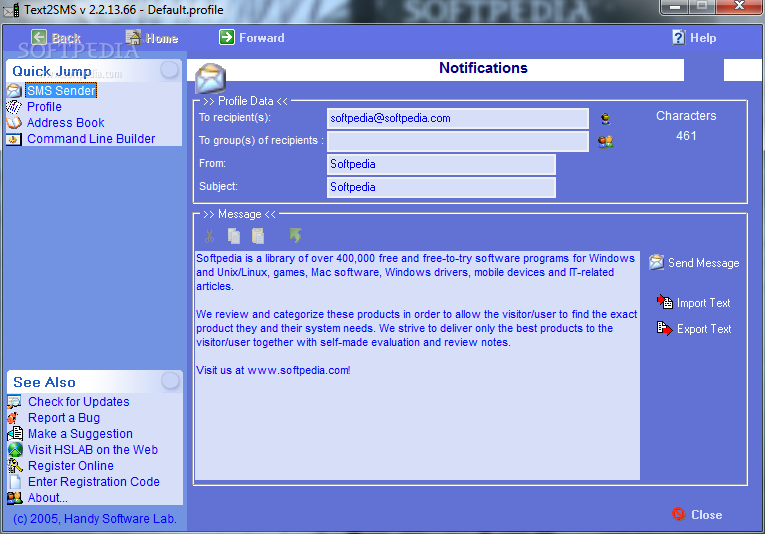Viewport: 765px width, 534px height.
Task: Click the Import Text button label
Action: click(x=704, y=303)
